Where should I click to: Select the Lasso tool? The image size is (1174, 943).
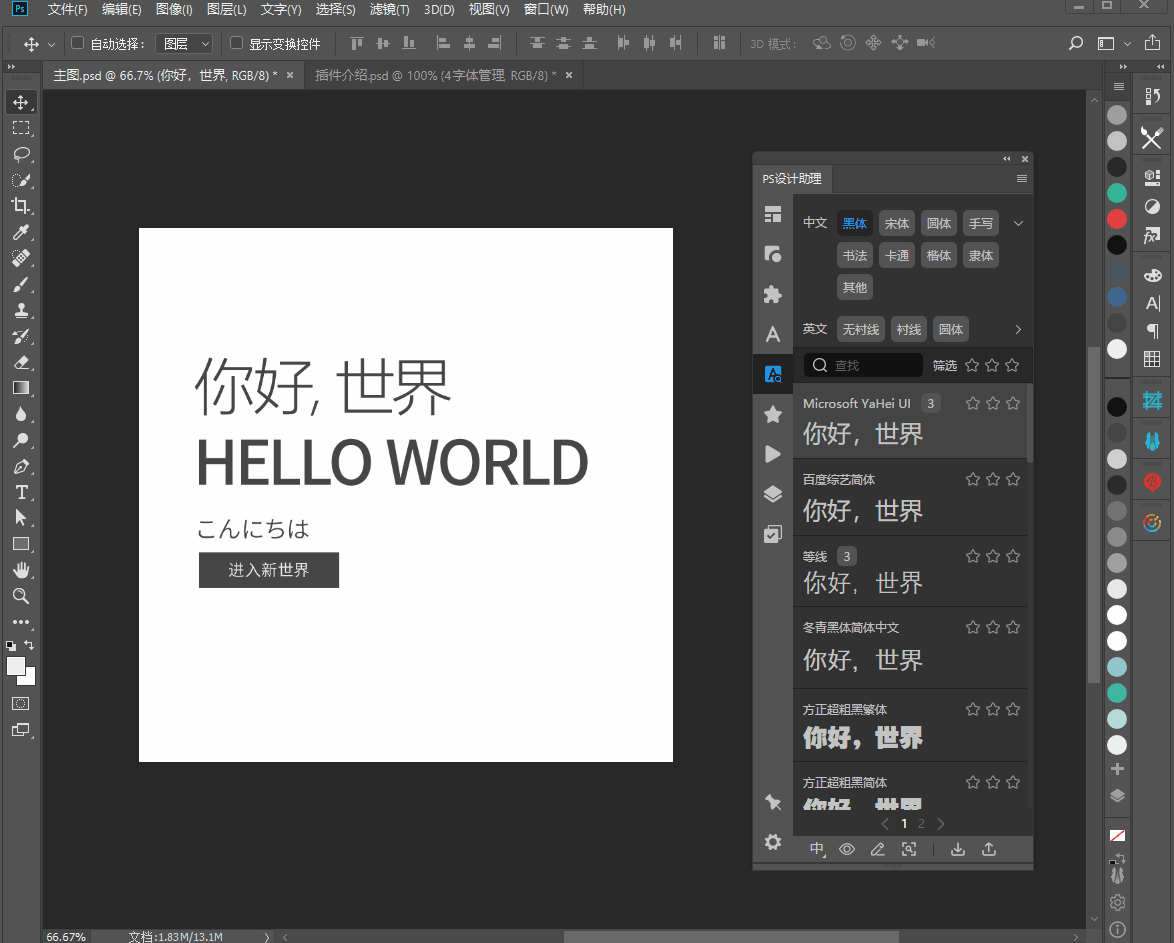click(21, 154)
